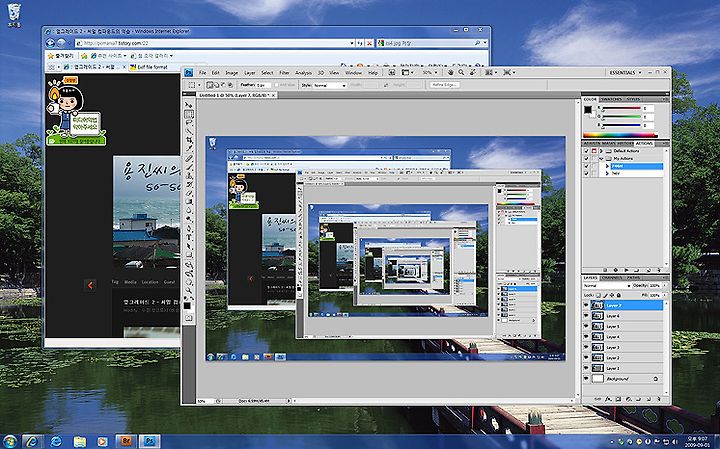The height and width of the screenshot is (449, 720).
Task: Switch to the Channels panel tab
Action: tap(612, 278)
